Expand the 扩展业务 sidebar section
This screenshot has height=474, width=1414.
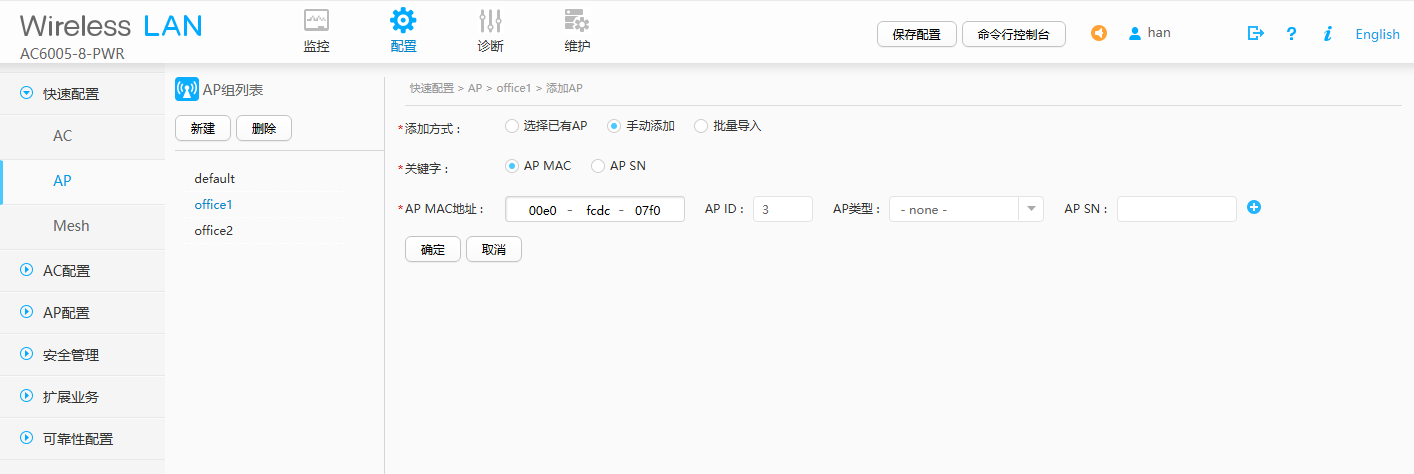pos(27,396)
